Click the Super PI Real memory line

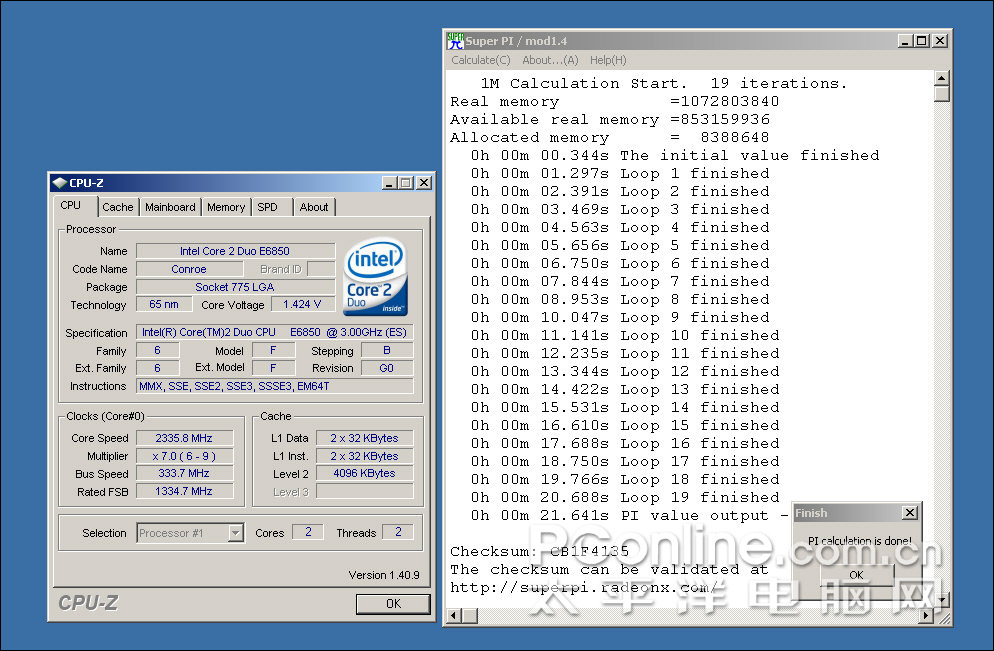point(614,101)
